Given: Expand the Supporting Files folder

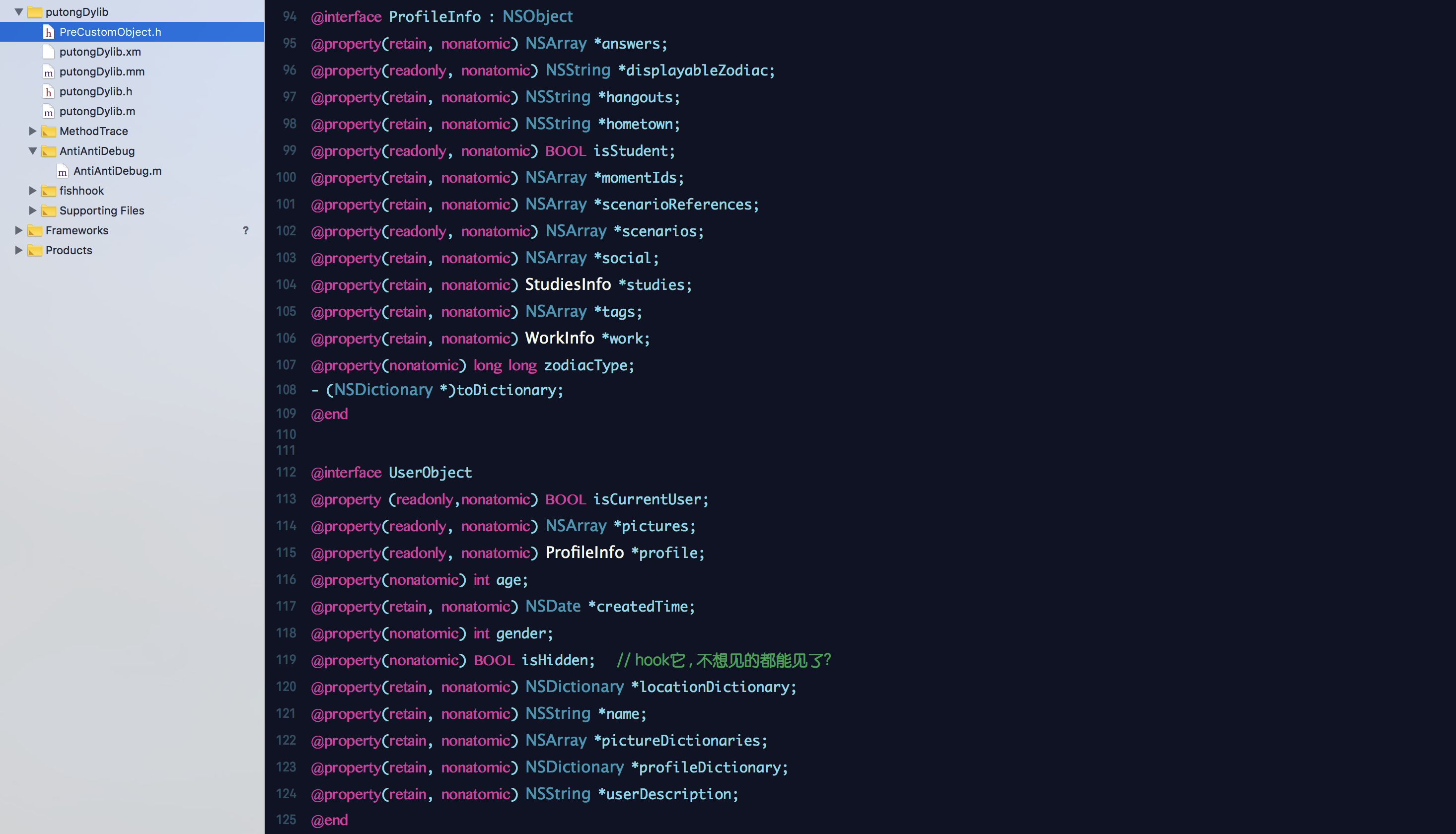Looking at the screenshot, I should [33, 211].
